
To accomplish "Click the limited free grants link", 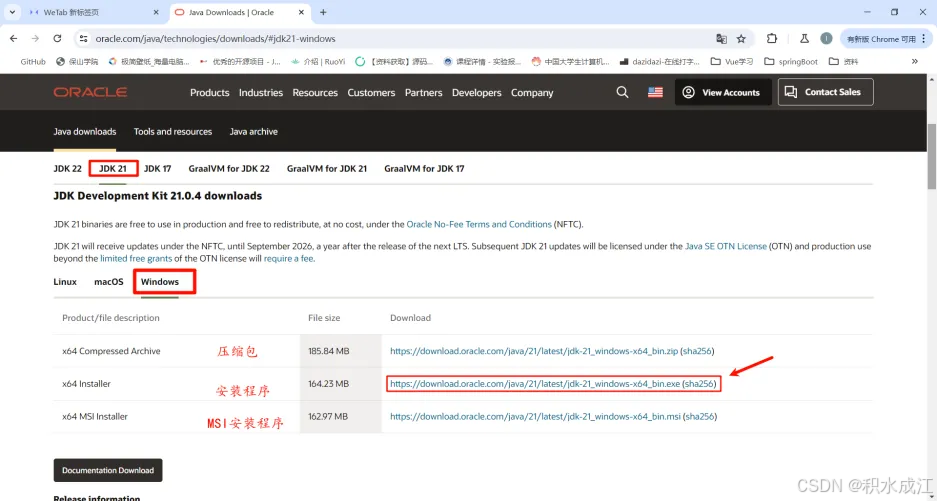I will tap(136, 259).
